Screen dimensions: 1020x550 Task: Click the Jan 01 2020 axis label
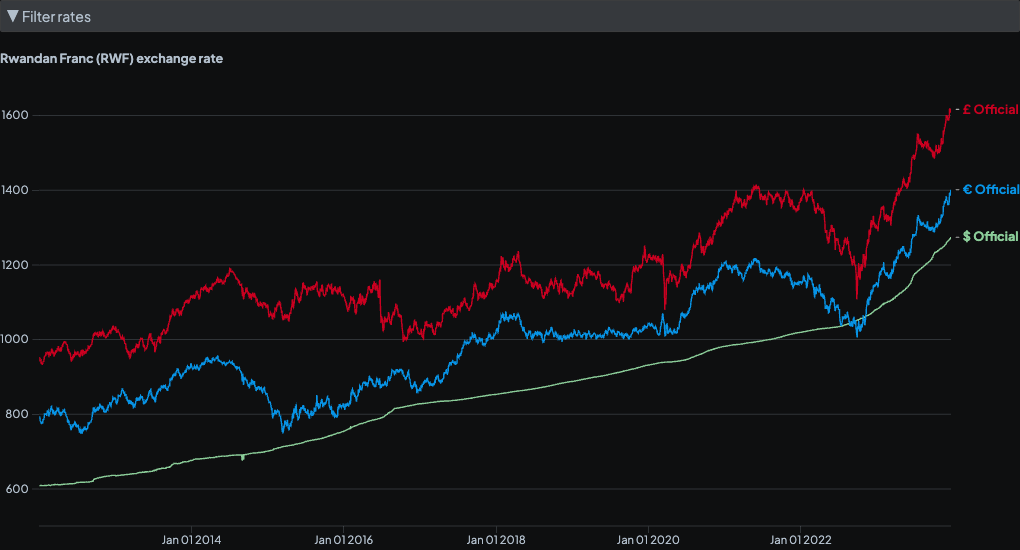click(x=648, y=540)
